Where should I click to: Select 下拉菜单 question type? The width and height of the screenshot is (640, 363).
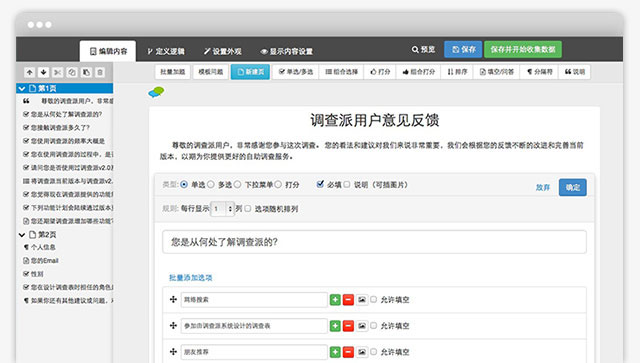(237, 185)
